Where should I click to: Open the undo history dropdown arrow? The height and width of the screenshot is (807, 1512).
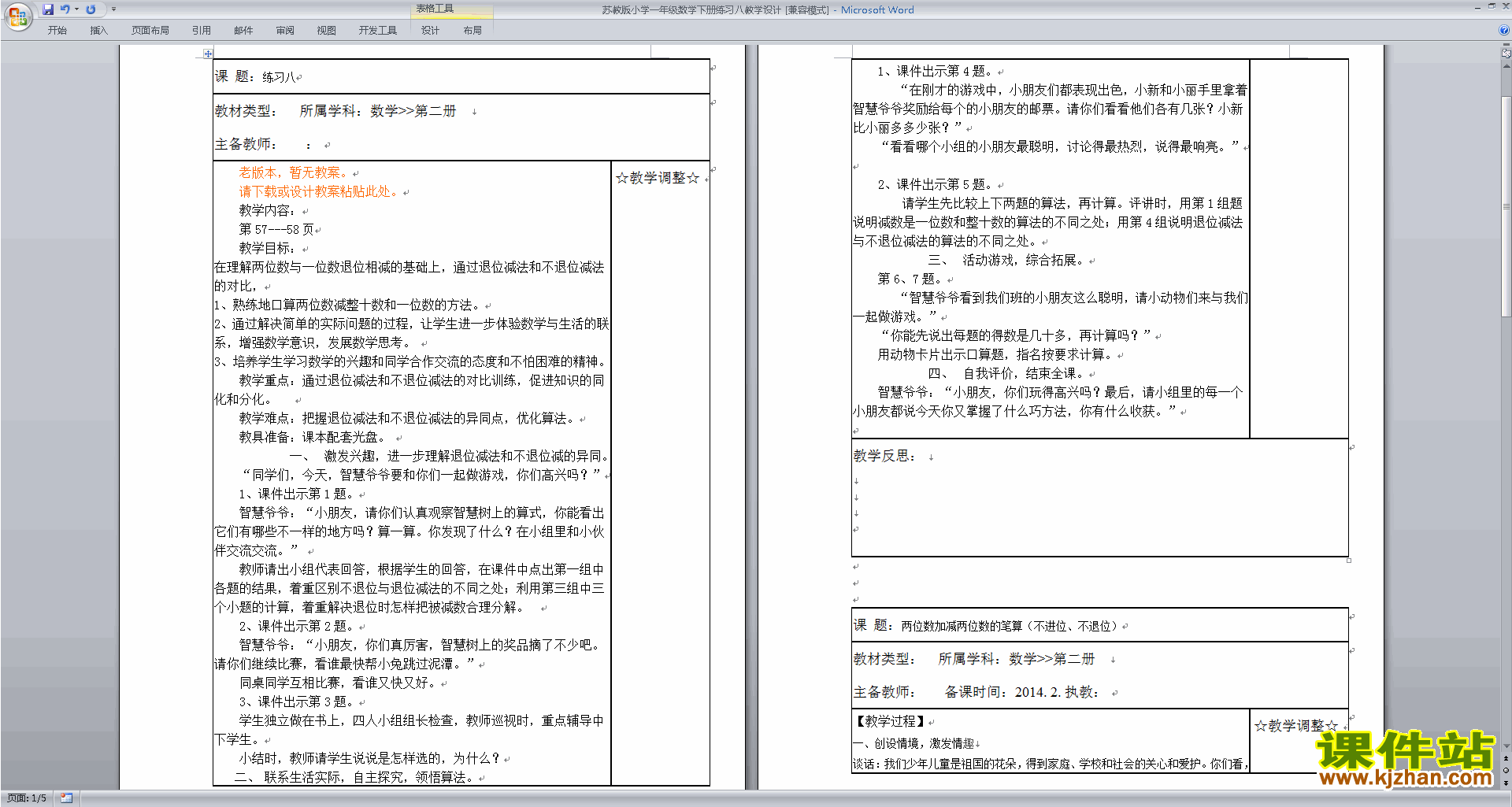coord(76,9)
